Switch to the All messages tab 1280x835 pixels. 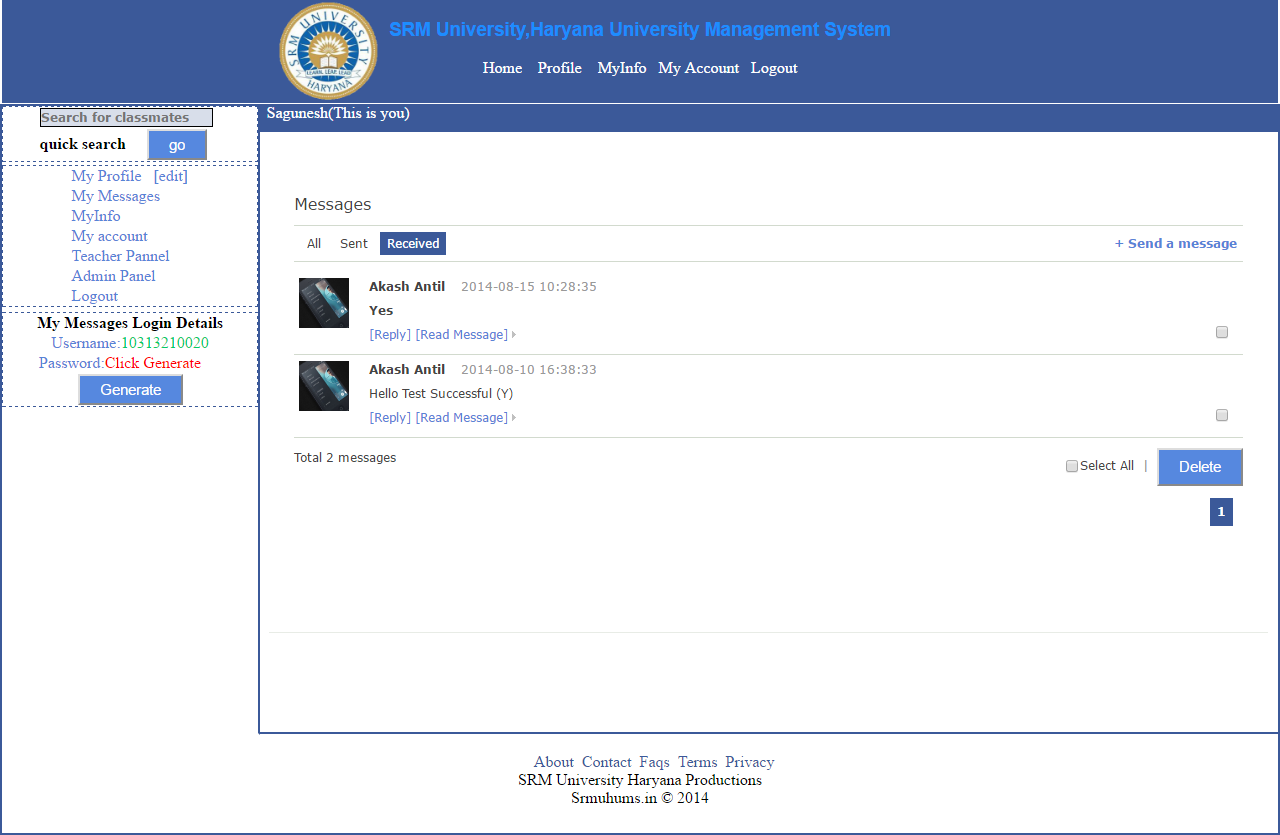314,243
